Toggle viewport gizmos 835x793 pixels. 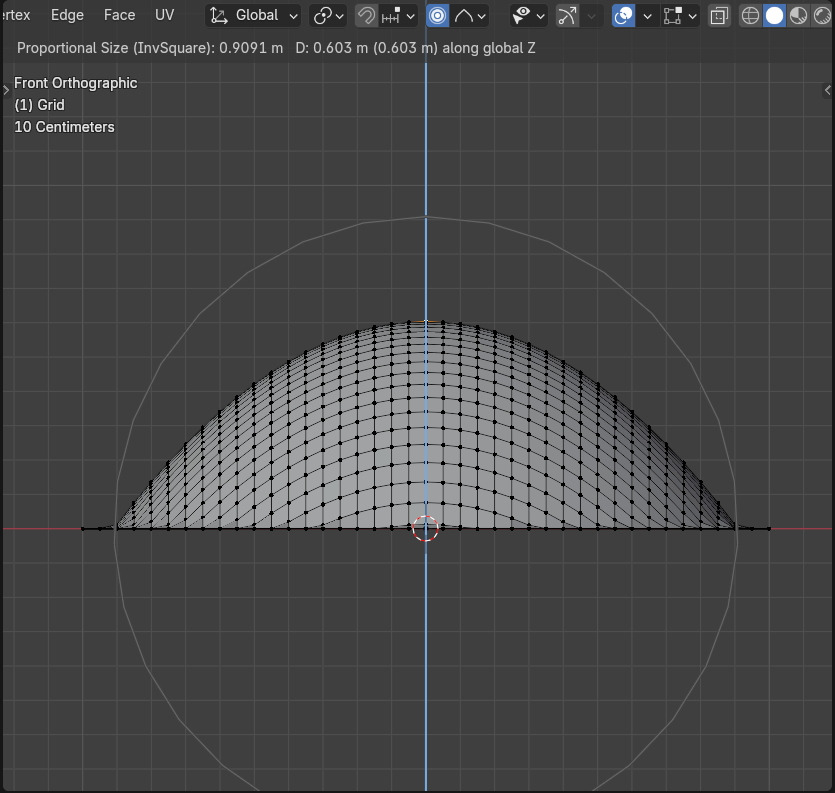568,15
